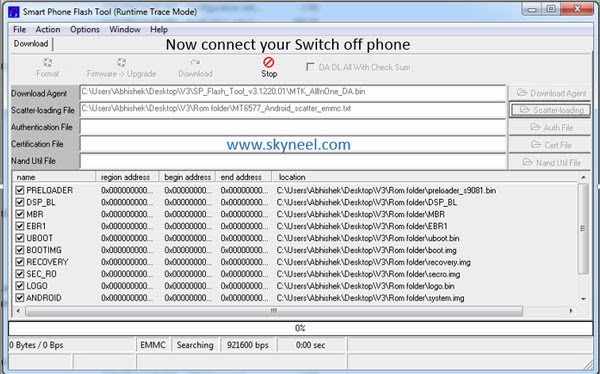The height and width of the screenshot is (374, 600).
Task: Click the Nand Util File button
Action: (550, 162)
